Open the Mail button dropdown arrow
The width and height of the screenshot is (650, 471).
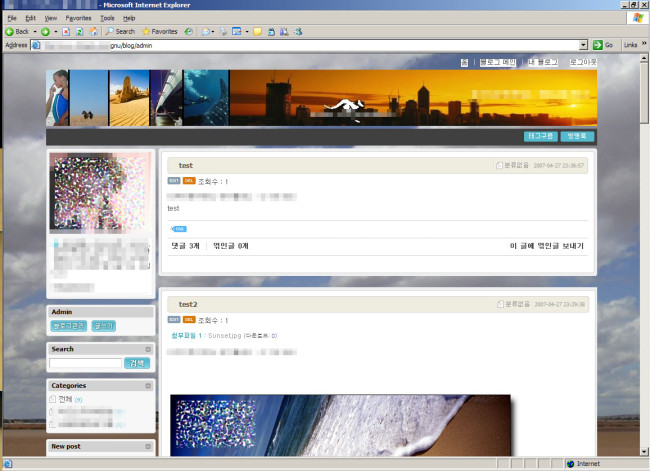(x=213, y=32)
